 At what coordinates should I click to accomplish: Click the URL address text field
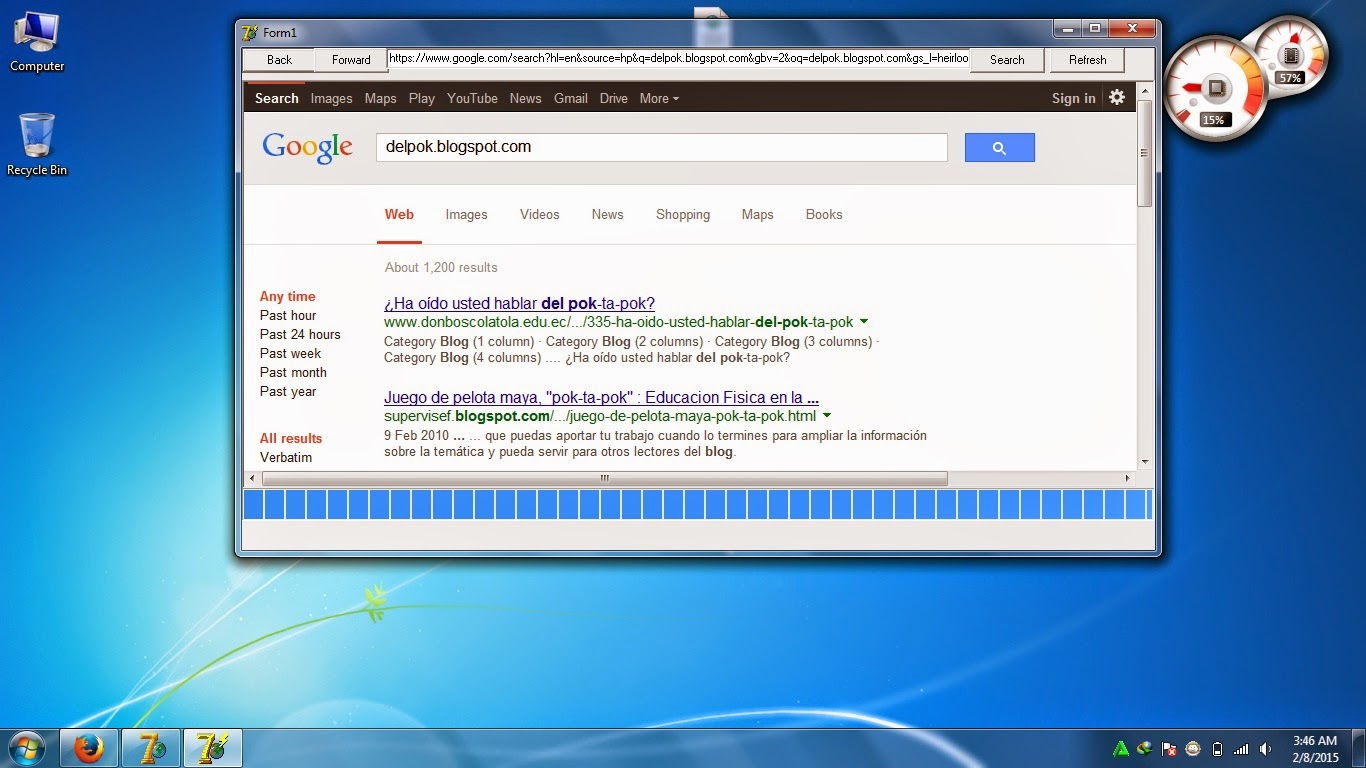(678, 59)
